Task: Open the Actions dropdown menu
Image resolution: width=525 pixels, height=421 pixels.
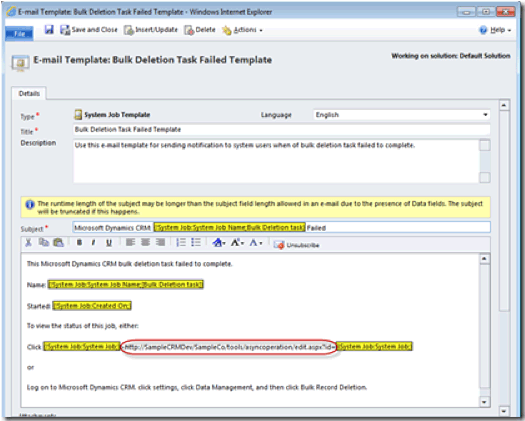Action: click(242, 30)
